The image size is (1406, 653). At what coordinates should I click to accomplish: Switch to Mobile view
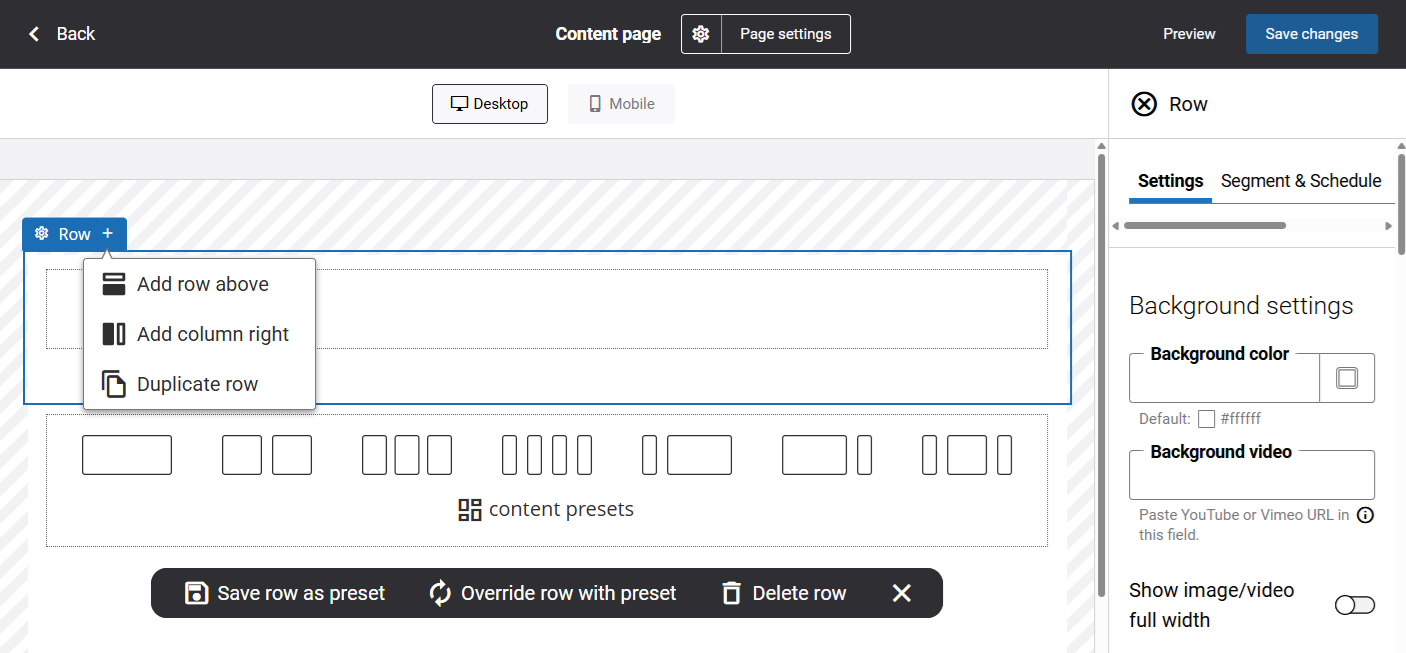[x=621, y=104]
